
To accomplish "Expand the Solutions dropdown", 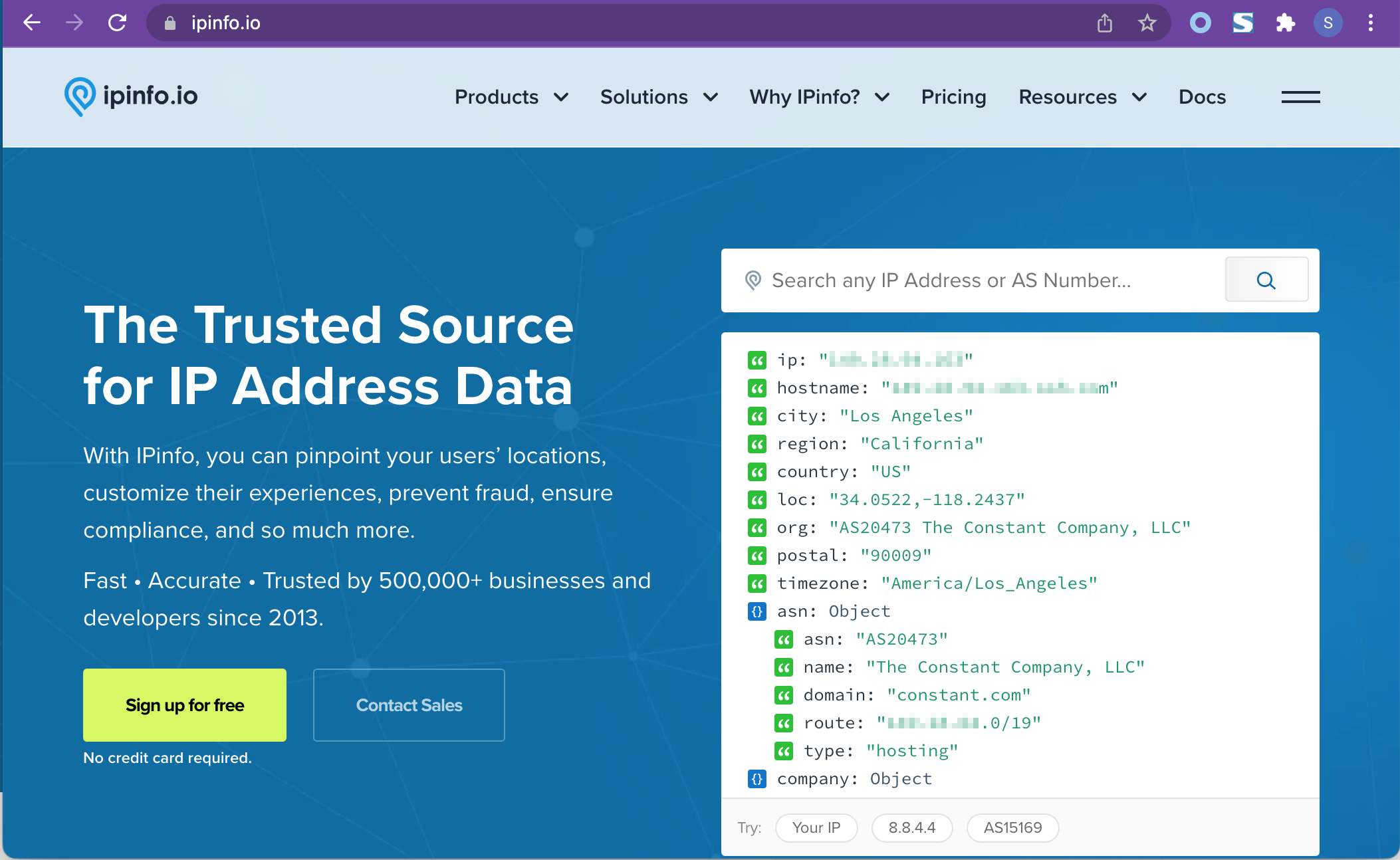I will pos(659,97).
